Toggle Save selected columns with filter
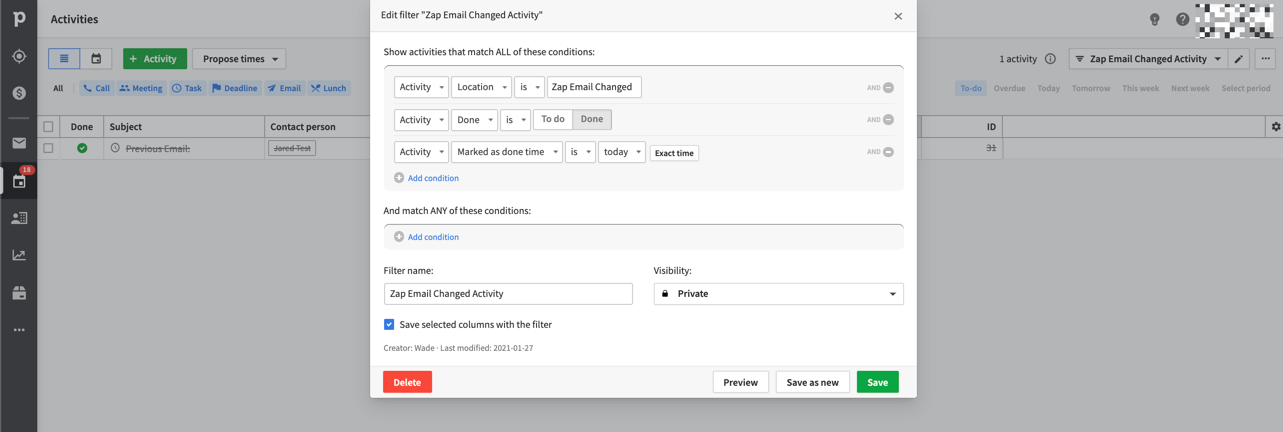 389,325
